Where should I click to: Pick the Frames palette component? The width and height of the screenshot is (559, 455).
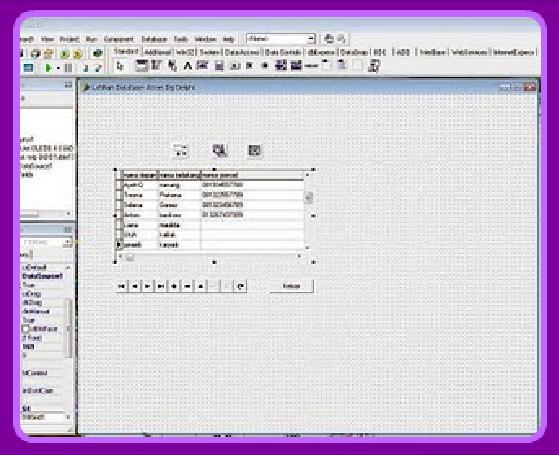coord(142,66)
